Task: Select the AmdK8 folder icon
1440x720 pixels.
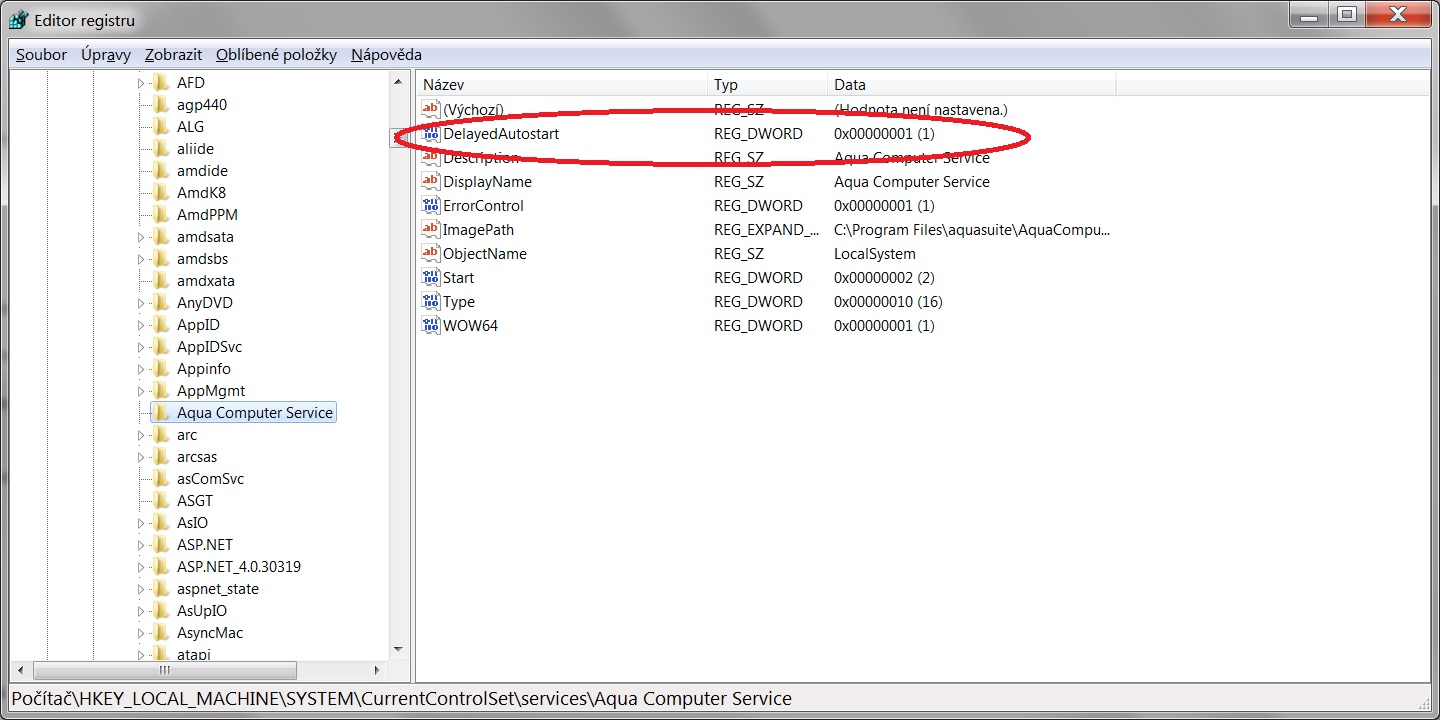Action: (x=161, y=193)
